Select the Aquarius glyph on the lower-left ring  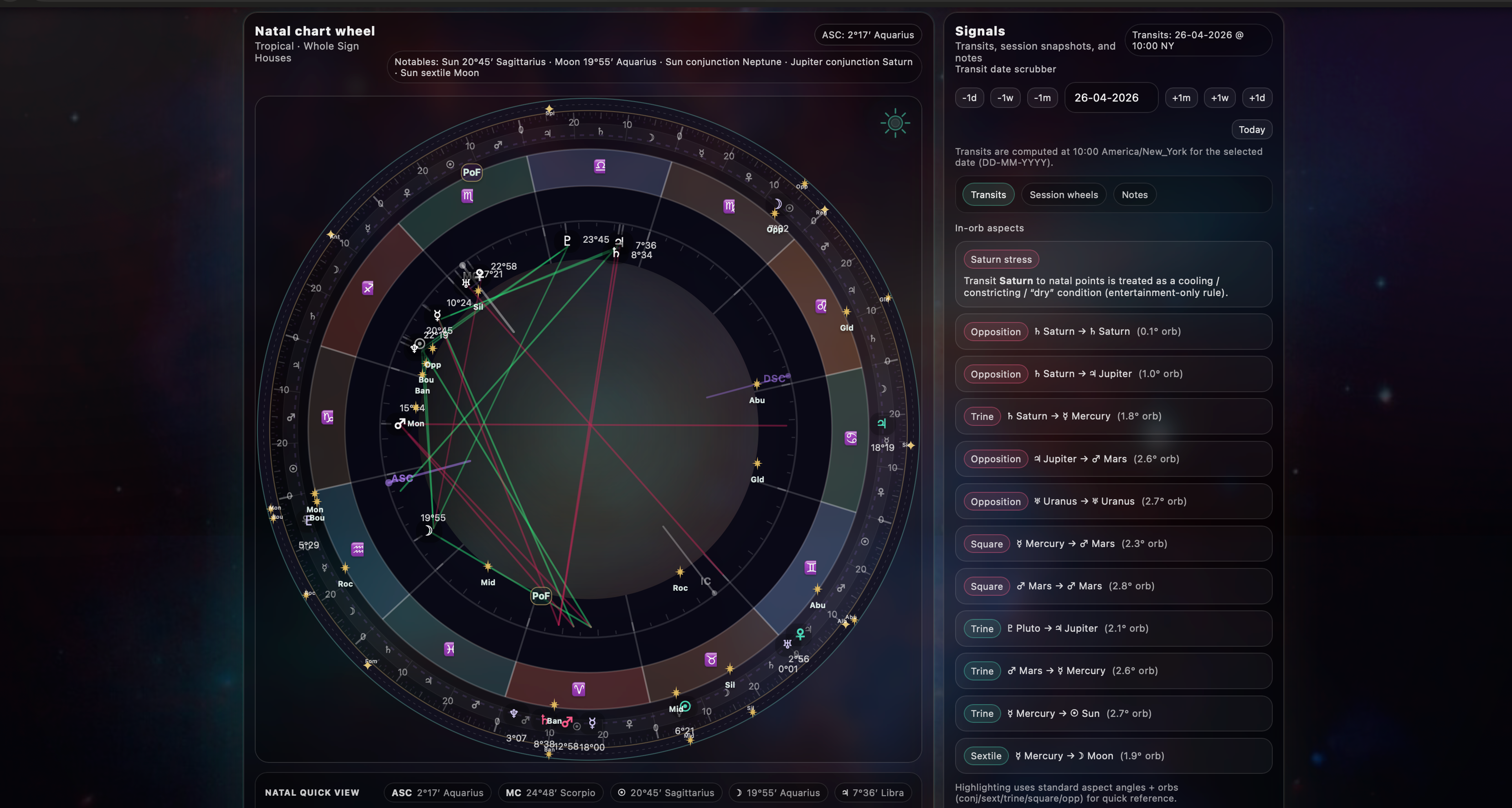(x=356, y=549)
